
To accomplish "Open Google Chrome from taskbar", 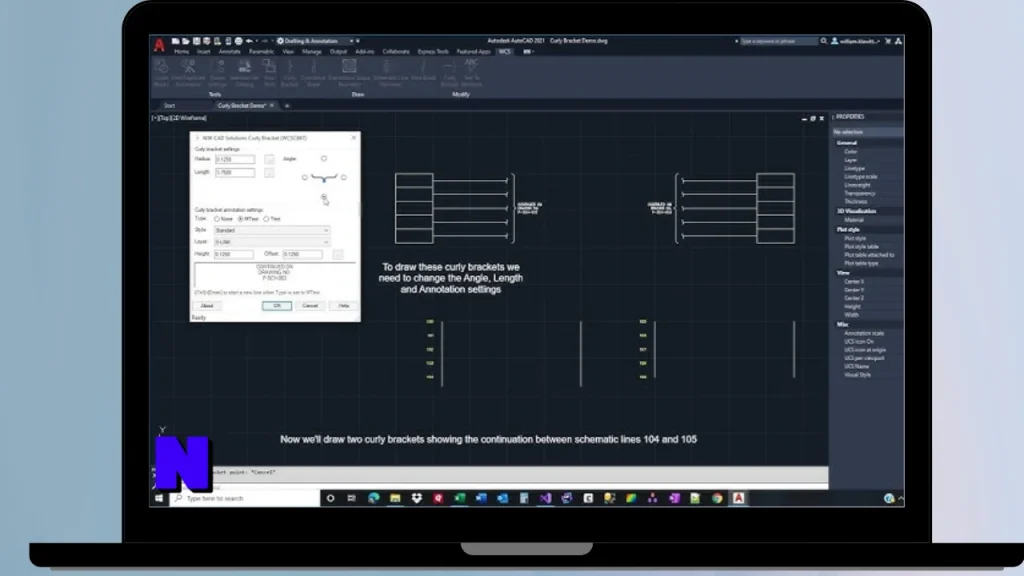I will (x=717, y=498).
